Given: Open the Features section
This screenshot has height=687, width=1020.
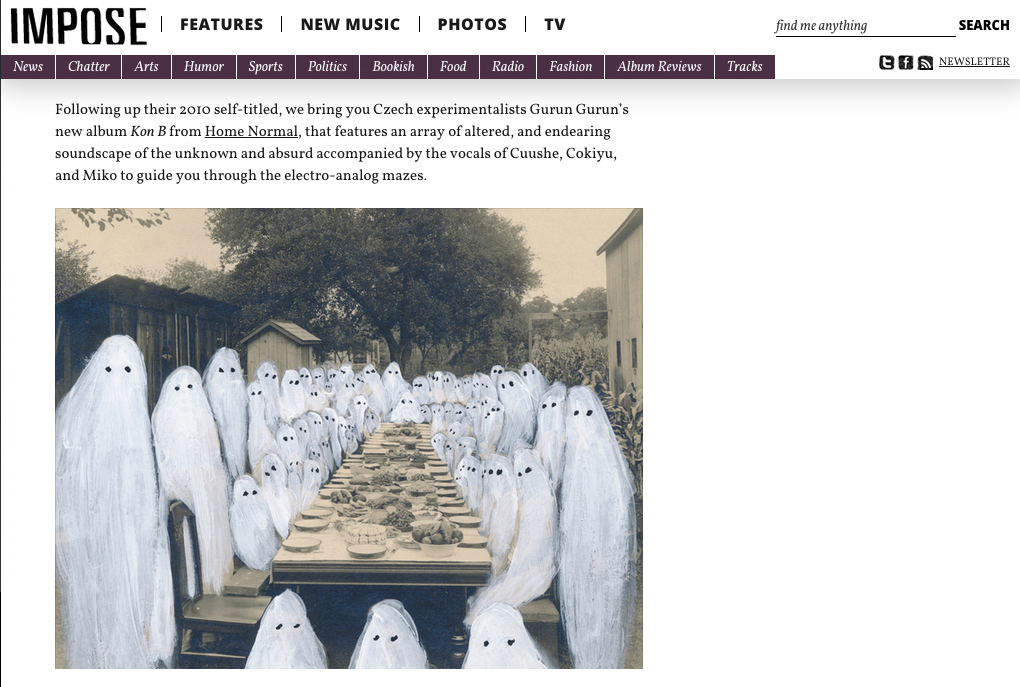Looking at the screenshot, I should [221, 25].
